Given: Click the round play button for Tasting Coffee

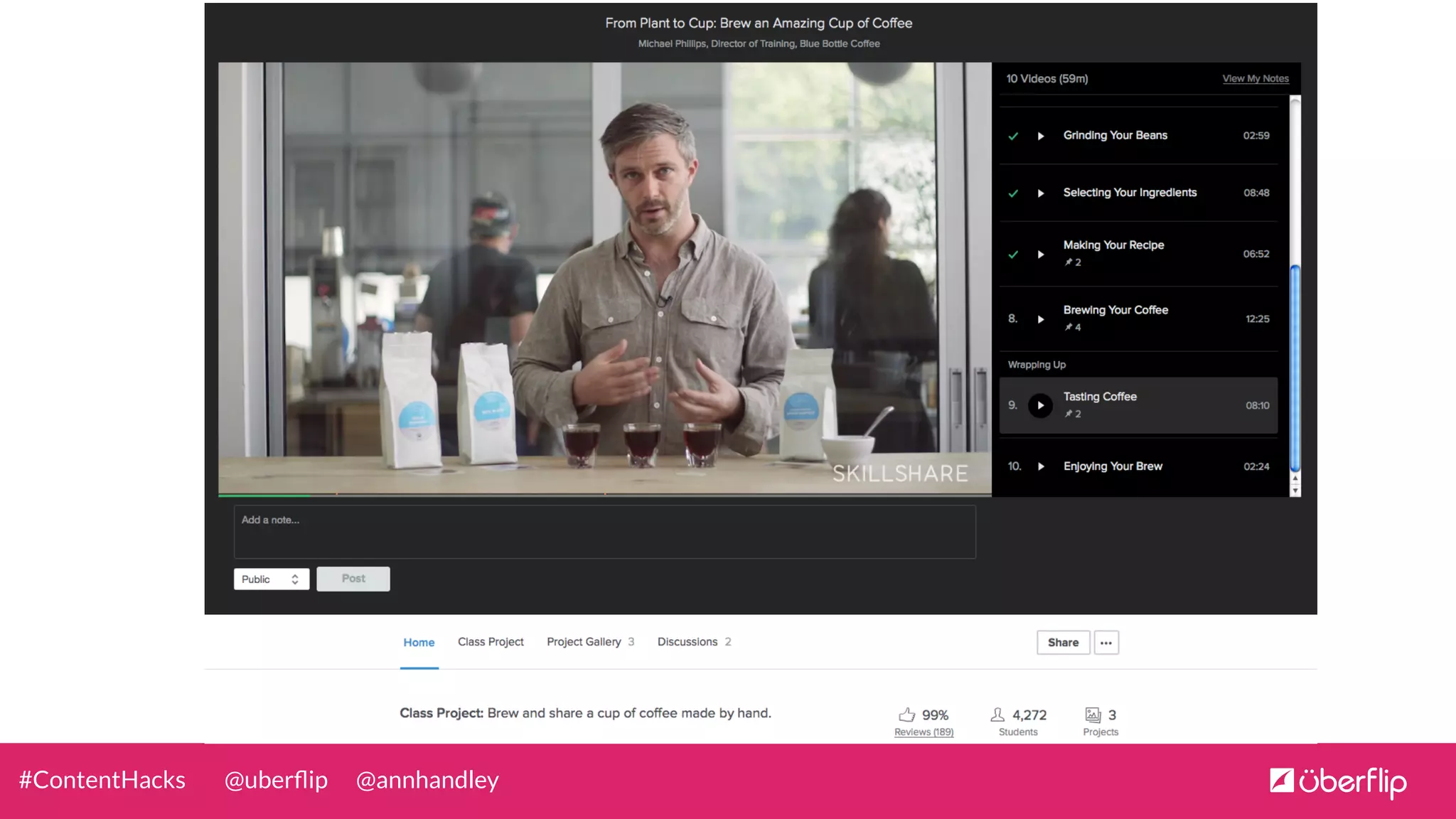Looking at the screenshot, I should tap(1040, 405).
